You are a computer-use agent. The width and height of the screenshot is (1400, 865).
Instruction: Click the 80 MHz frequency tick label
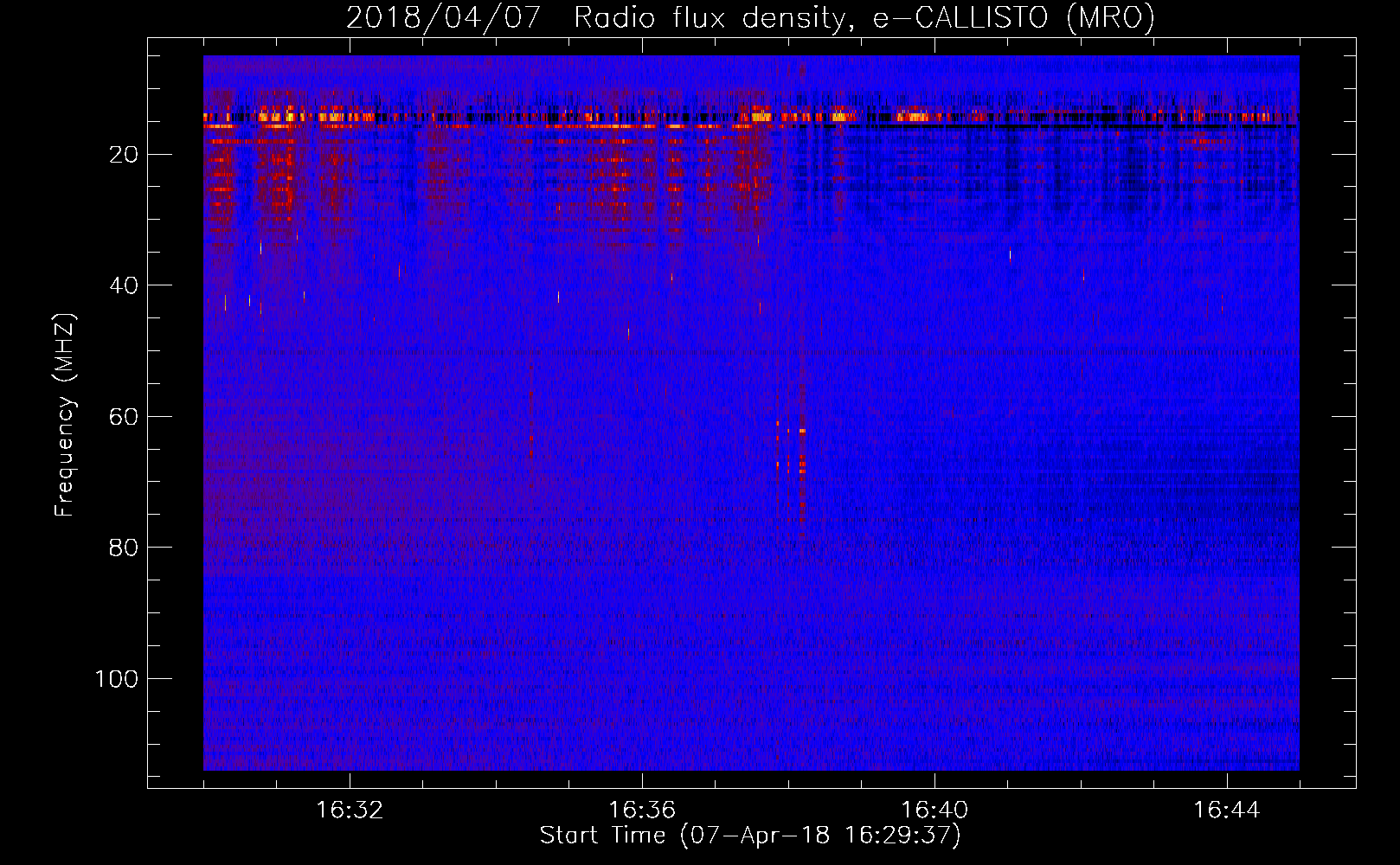click(125, 548)
